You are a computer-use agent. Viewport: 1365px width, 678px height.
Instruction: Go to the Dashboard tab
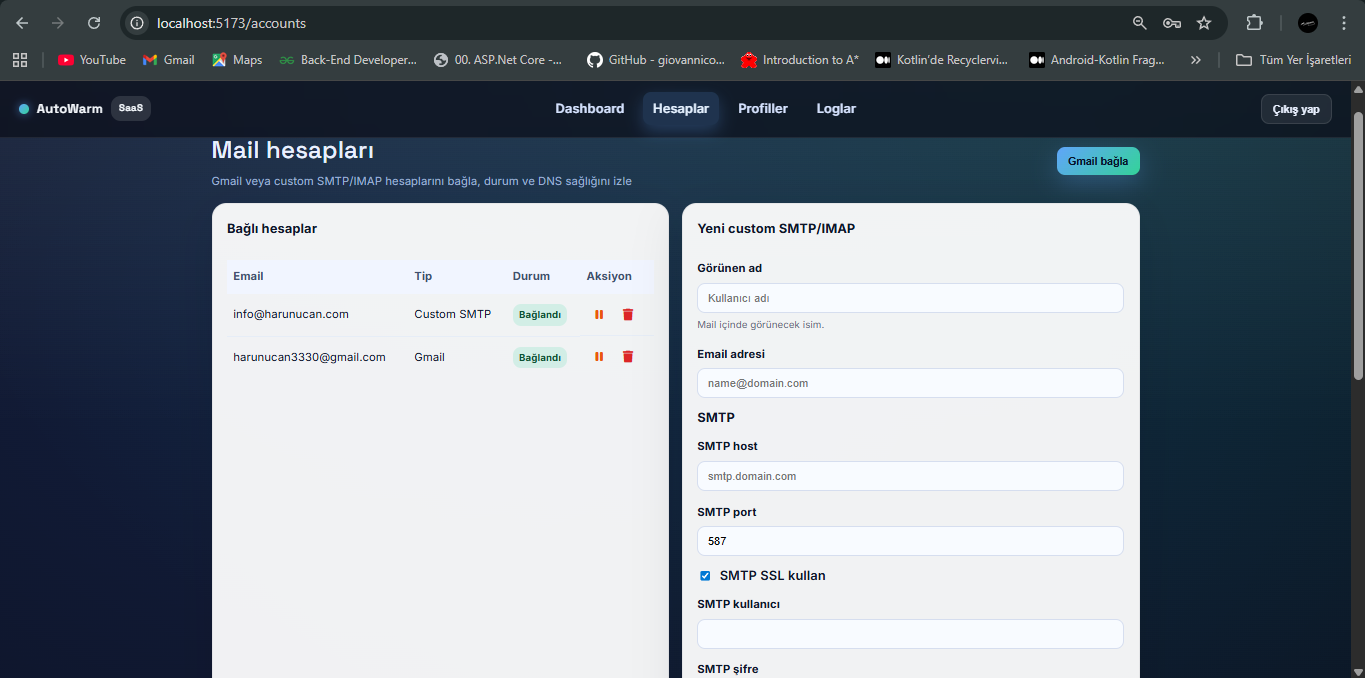589,109
